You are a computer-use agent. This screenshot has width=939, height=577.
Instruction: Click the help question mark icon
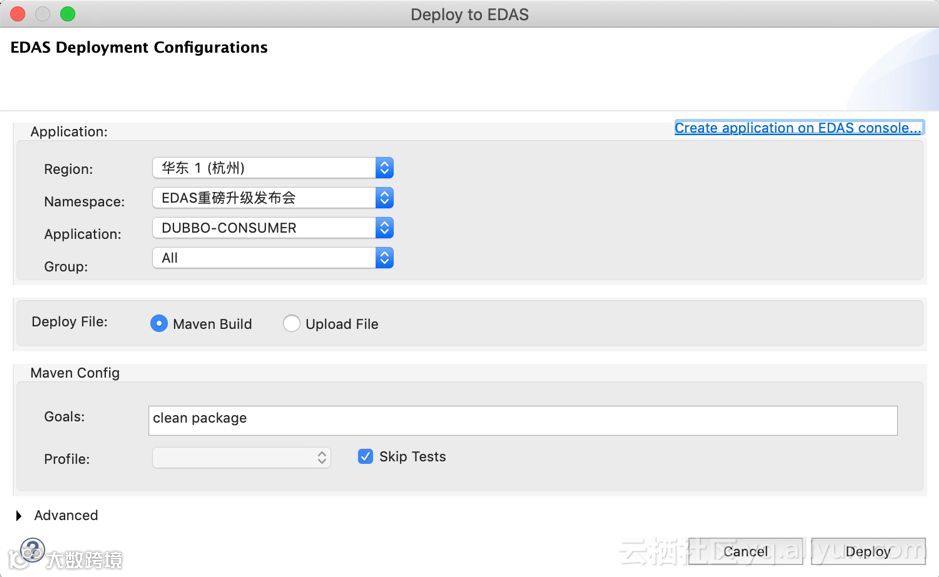[32, 549]
